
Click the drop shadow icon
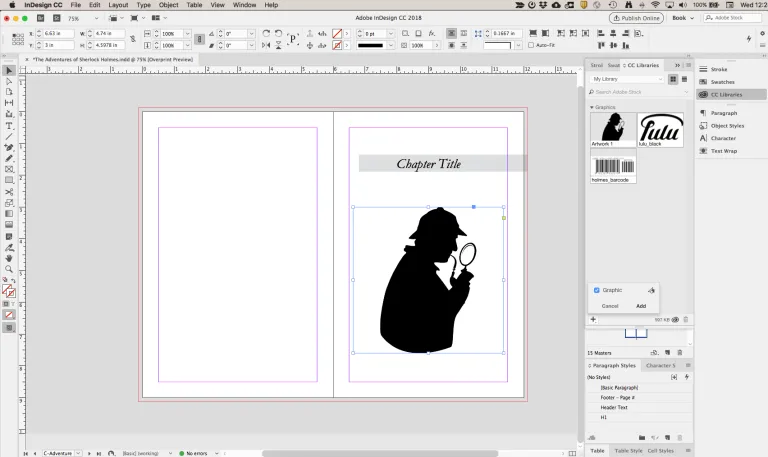[418, 33]
